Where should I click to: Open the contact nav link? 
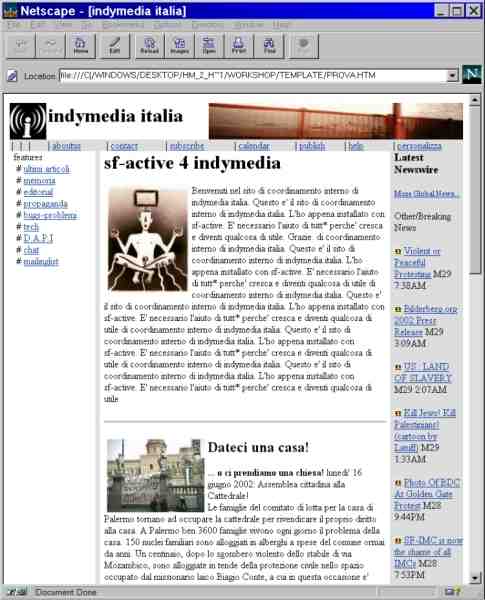pos(124,146)
